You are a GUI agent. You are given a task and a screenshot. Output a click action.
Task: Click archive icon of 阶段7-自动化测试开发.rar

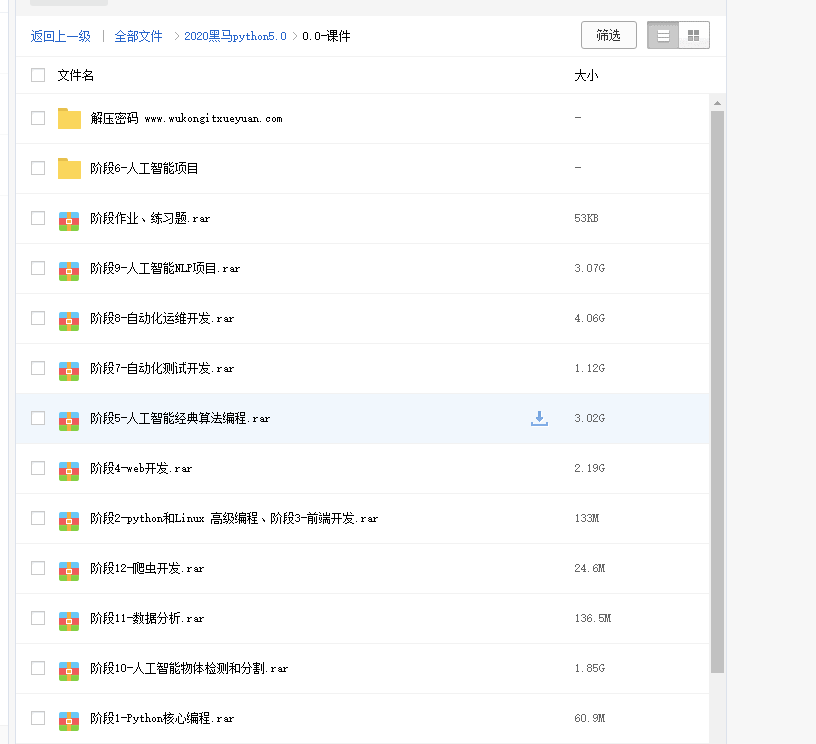(69, 371)
